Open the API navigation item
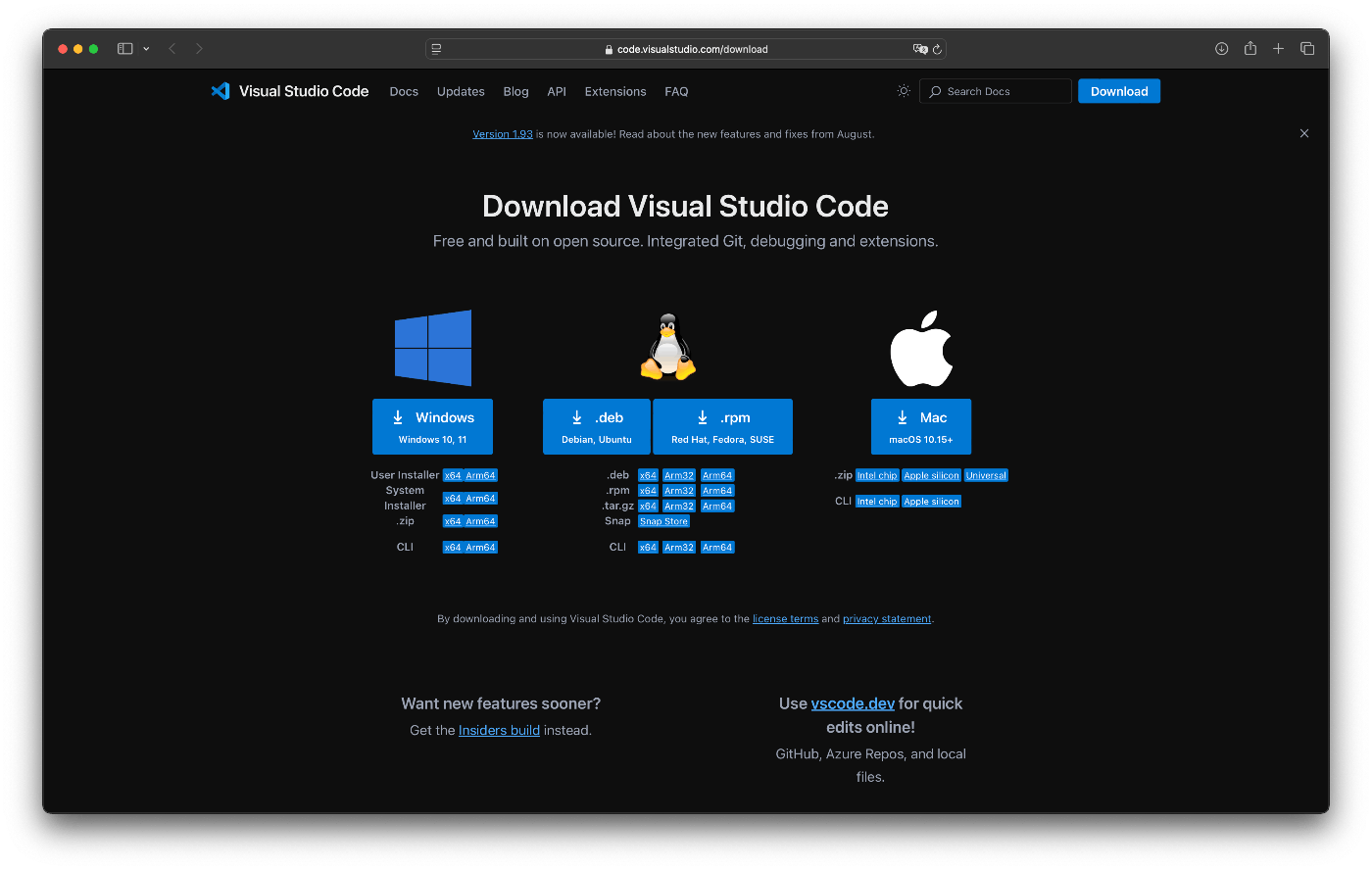 click(557, 92)
